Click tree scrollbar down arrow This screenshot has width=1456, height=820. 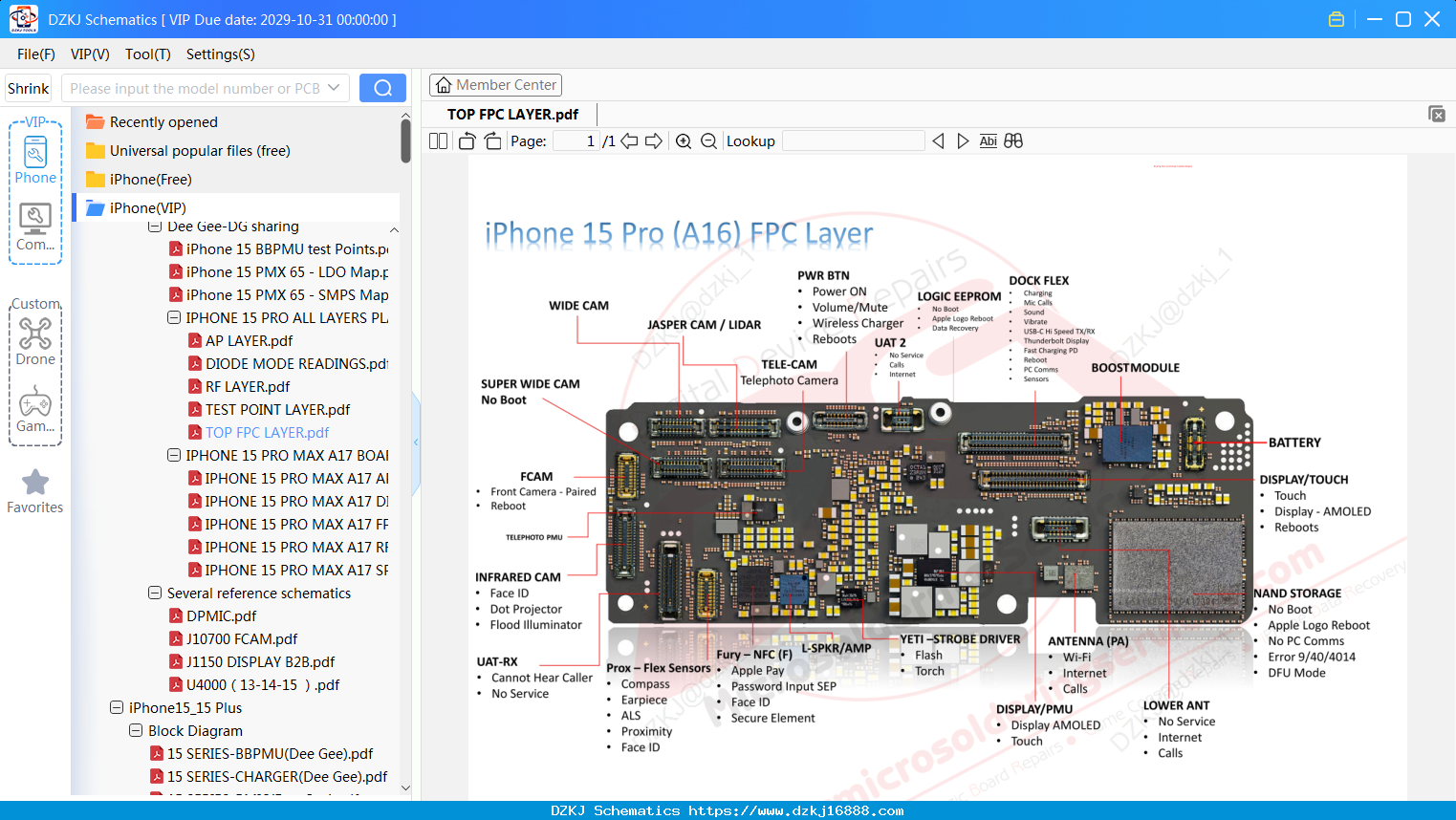pyautogui.click(x=405, y=788)
